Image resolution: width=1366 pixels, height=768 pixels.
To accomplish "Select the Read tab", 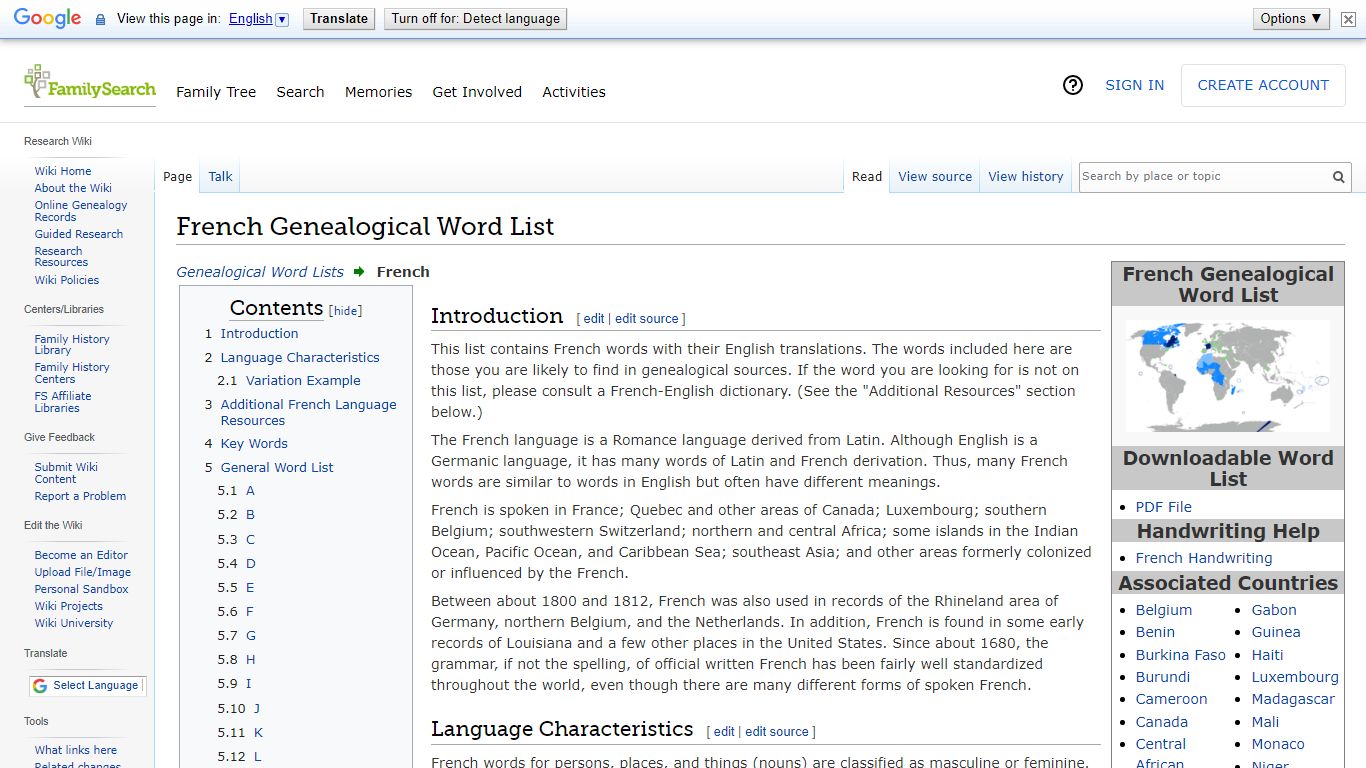I will pyautogui.click(x=867, y=177).
